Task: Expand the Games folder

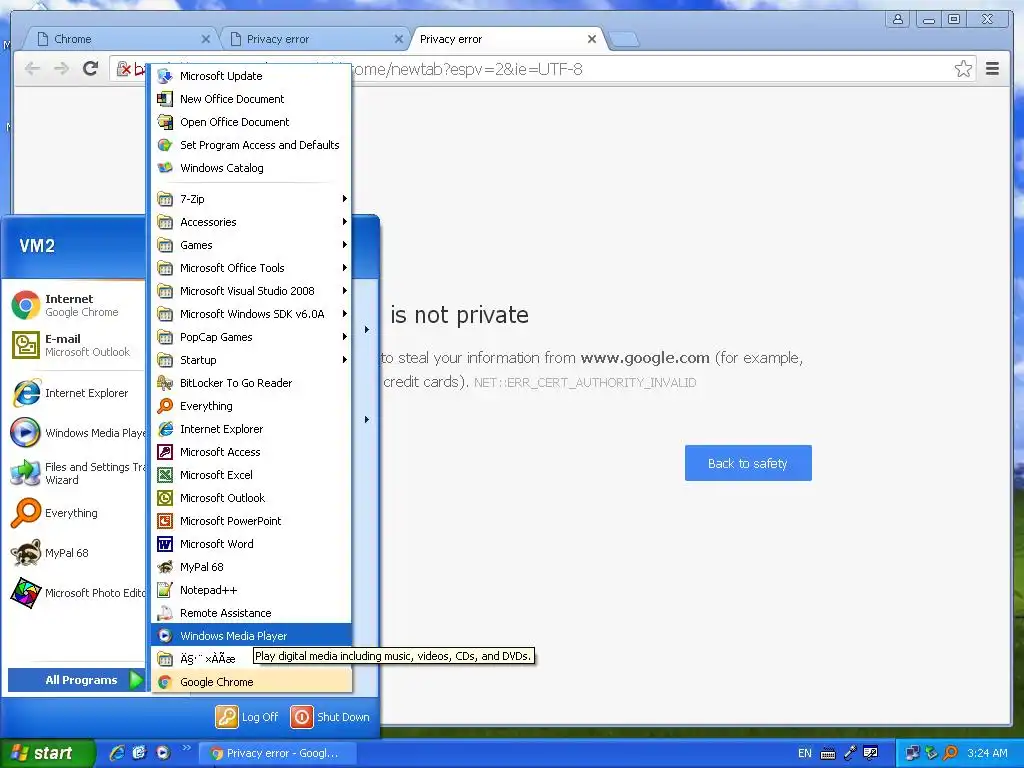Action: tap(251, 245)
